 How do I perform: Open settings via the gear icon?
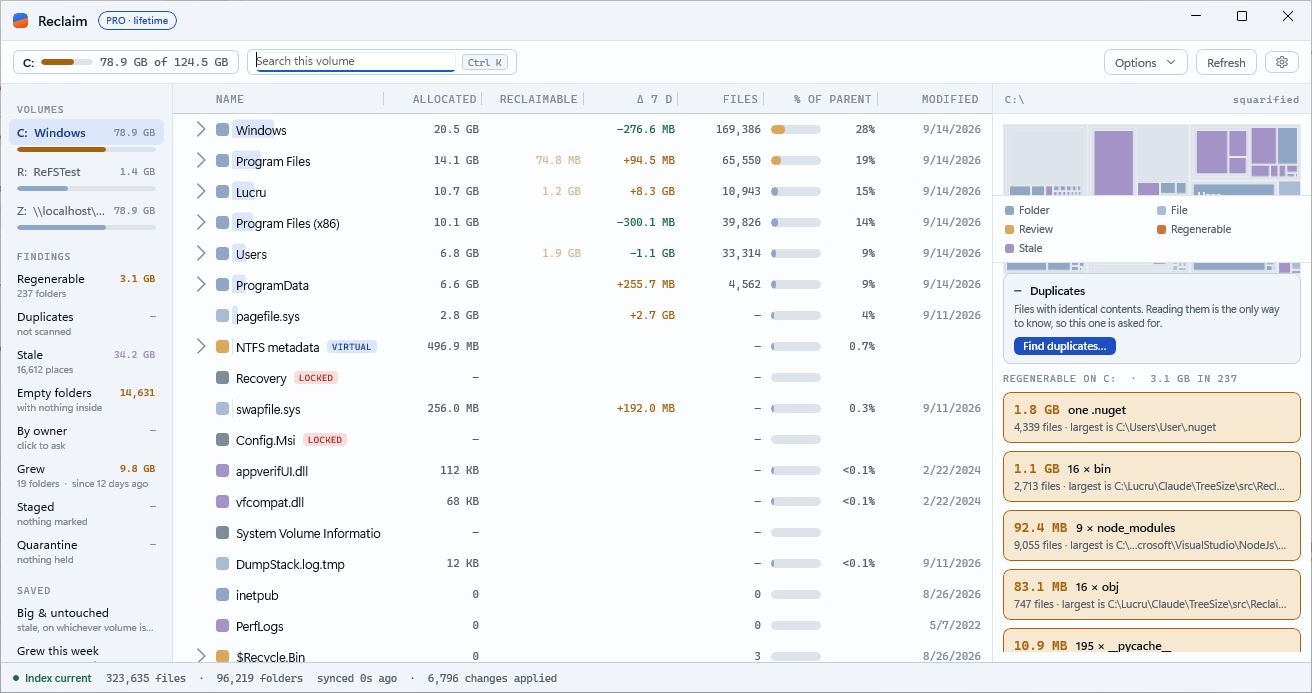point(1282,62)
